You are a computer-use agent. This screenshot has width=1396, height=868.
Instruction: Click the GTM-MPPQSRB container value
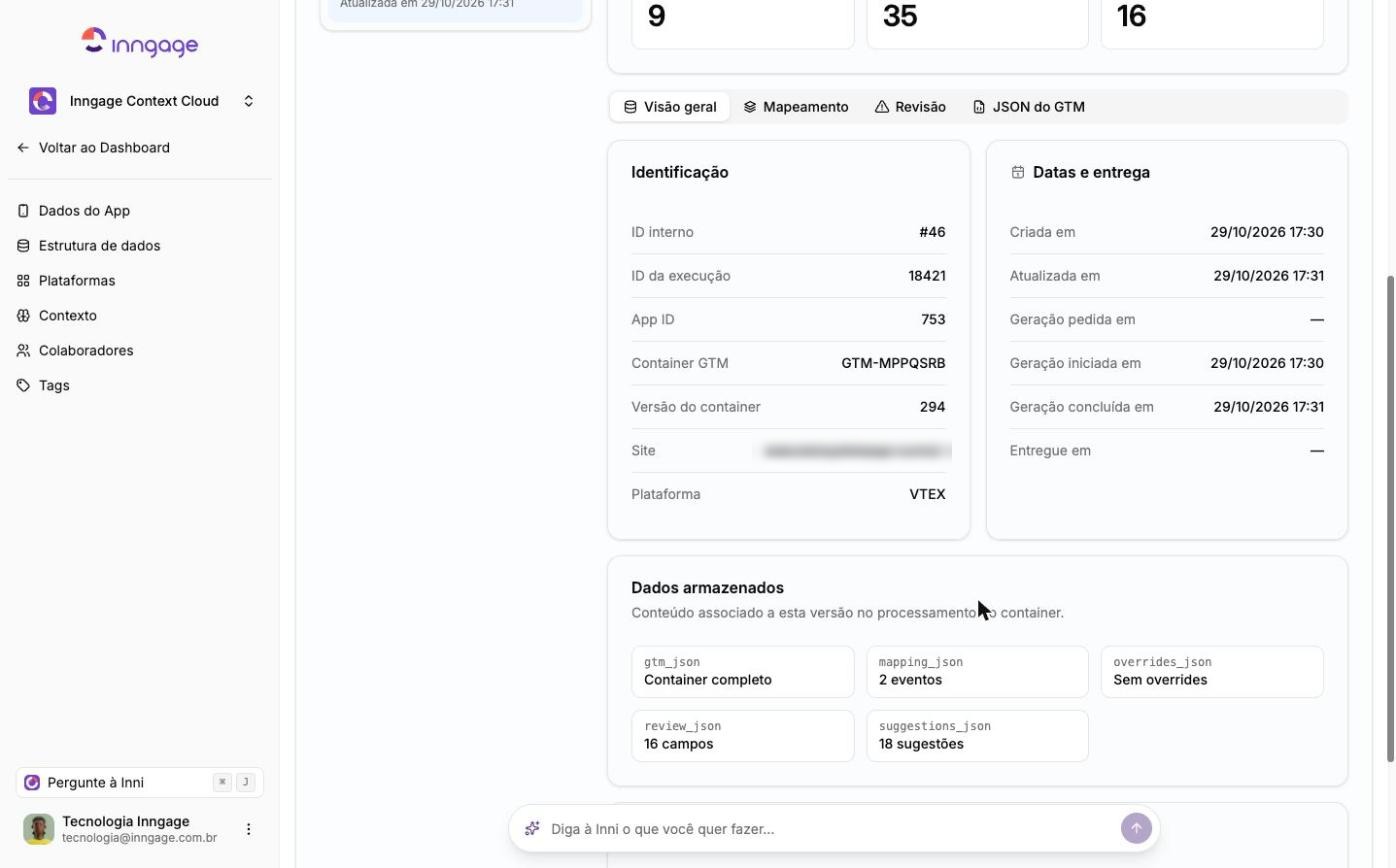(893, 363)
